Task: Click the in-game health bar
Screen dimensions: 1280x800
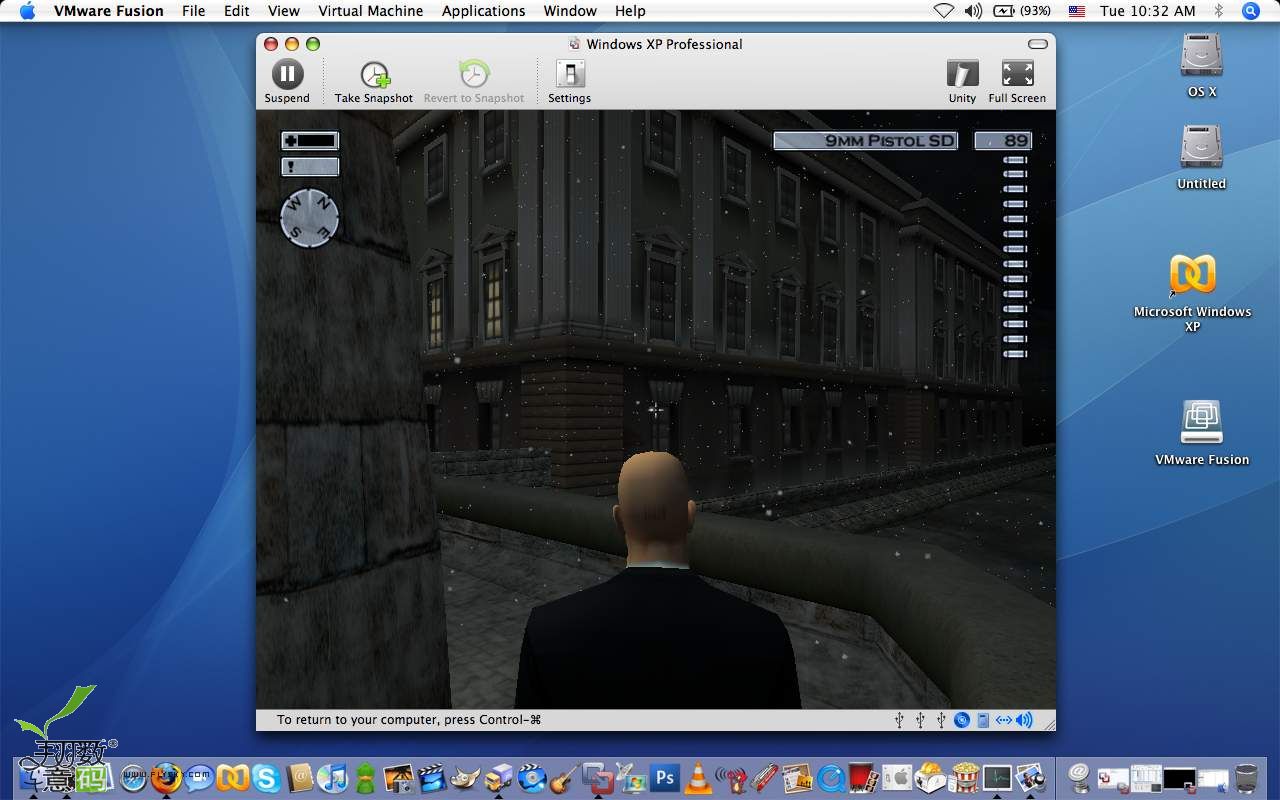Action: [310, 141]
